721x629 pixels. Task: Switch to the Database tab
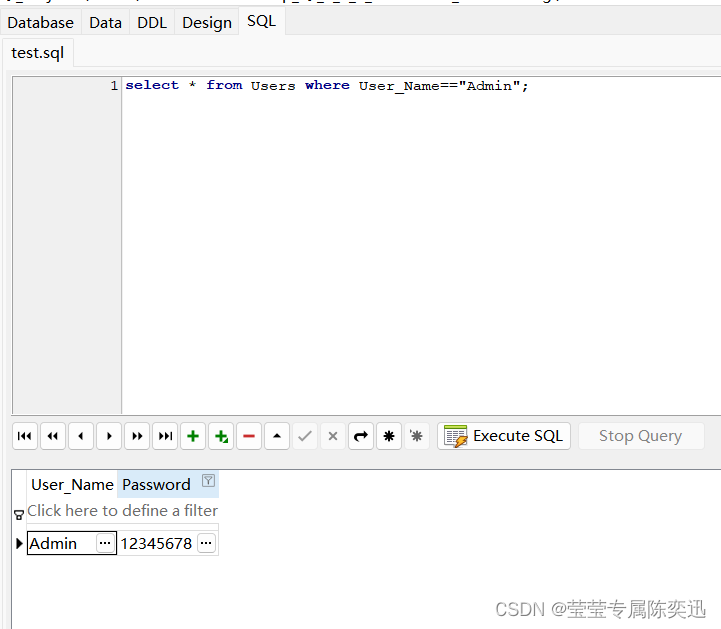[x=40, y=23]
